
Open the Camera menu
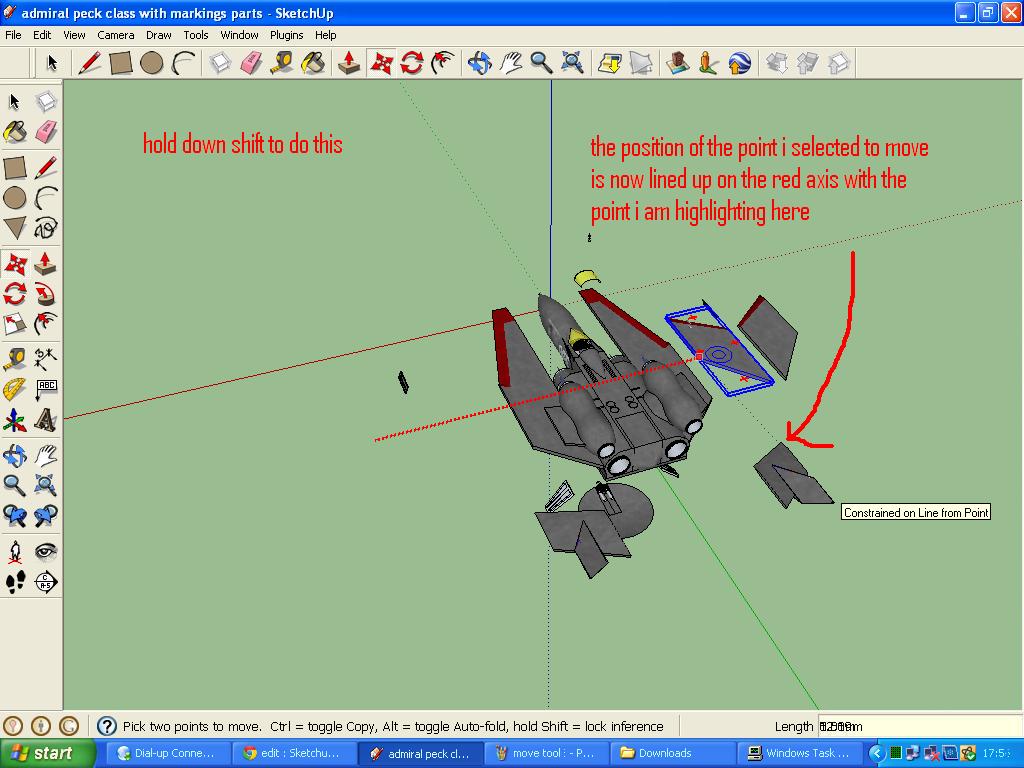(116, 34)
